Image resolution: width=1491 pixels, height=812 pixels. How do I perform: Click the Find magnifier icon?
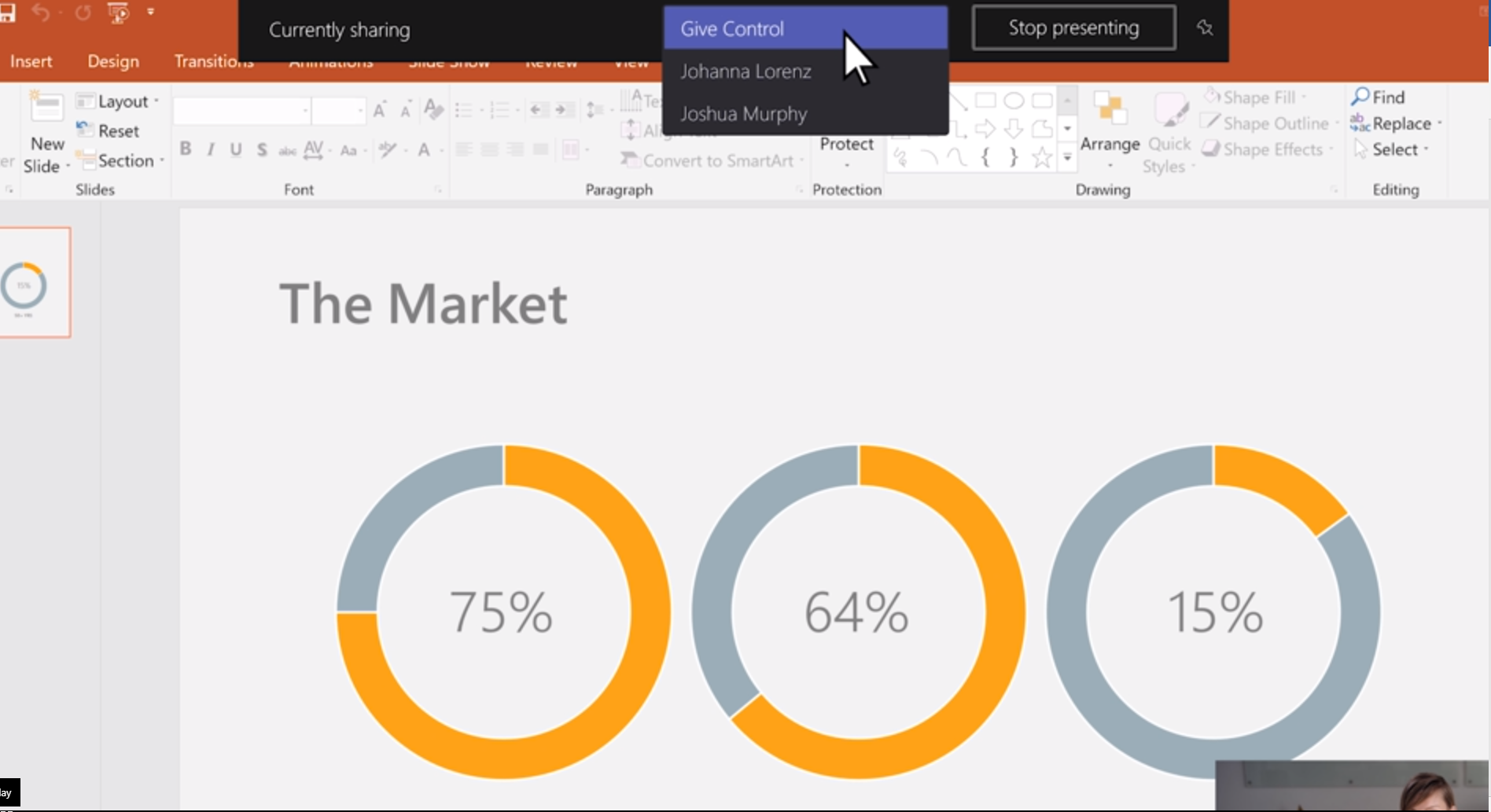click(x=1360, y=97)
